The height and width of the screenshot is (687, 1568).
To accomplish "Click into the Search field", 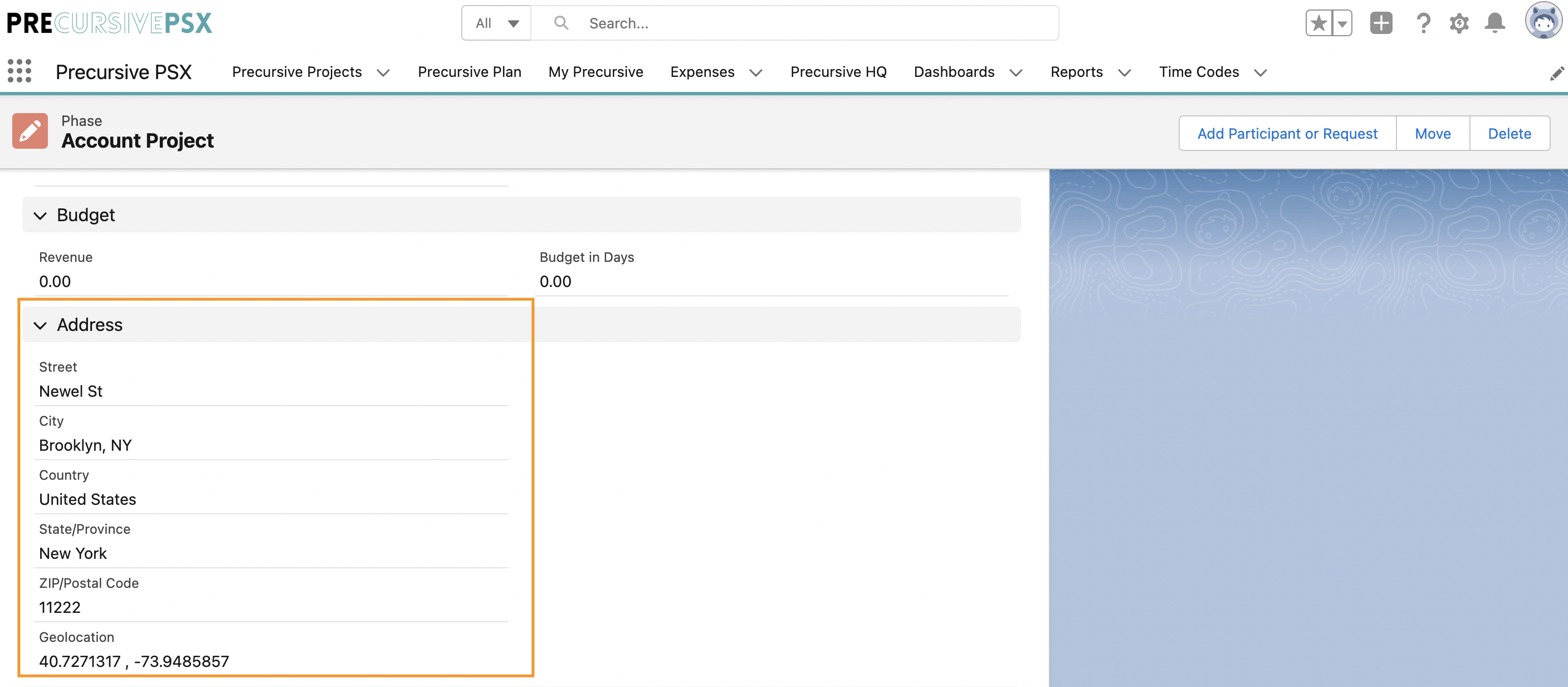I will coord(794,23).
